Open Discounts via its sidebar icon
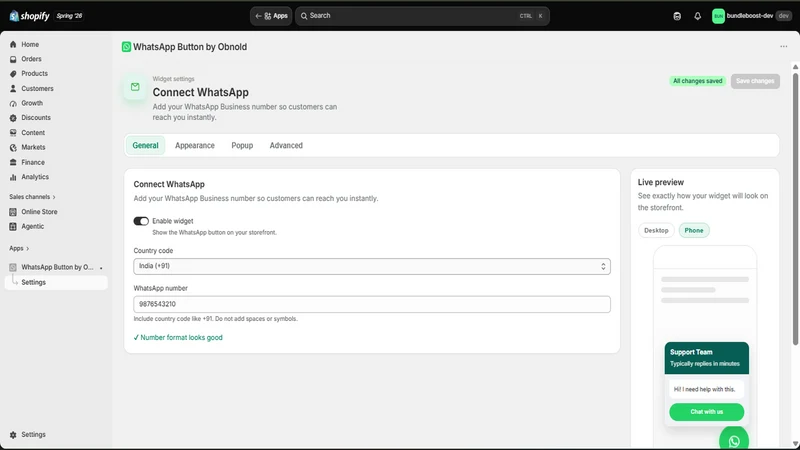This screenshot has width=800, height=450. [13, 118]
